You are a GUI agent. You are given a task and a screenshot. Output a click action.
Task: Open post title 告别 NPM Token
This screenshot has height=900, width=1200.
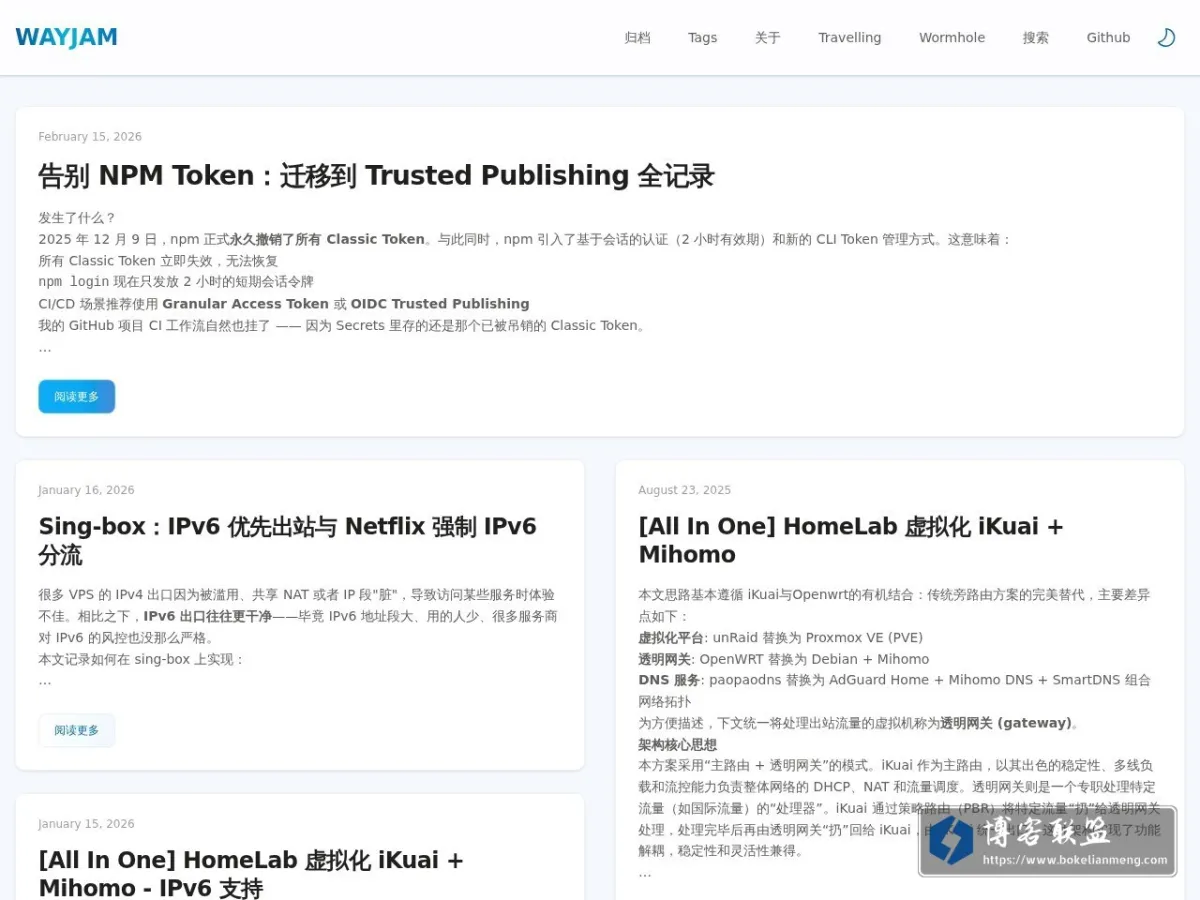(376, 176)
